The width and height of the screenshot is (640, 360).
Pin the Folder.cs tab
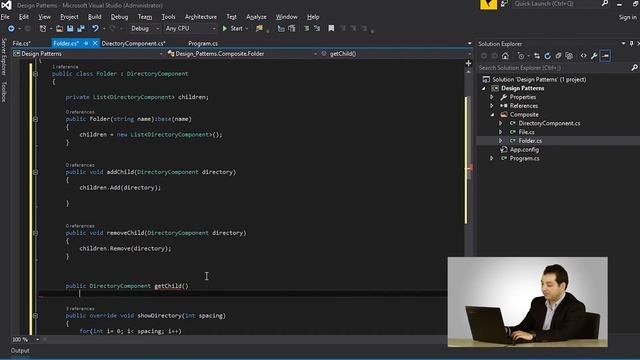(x=86, y=43)
